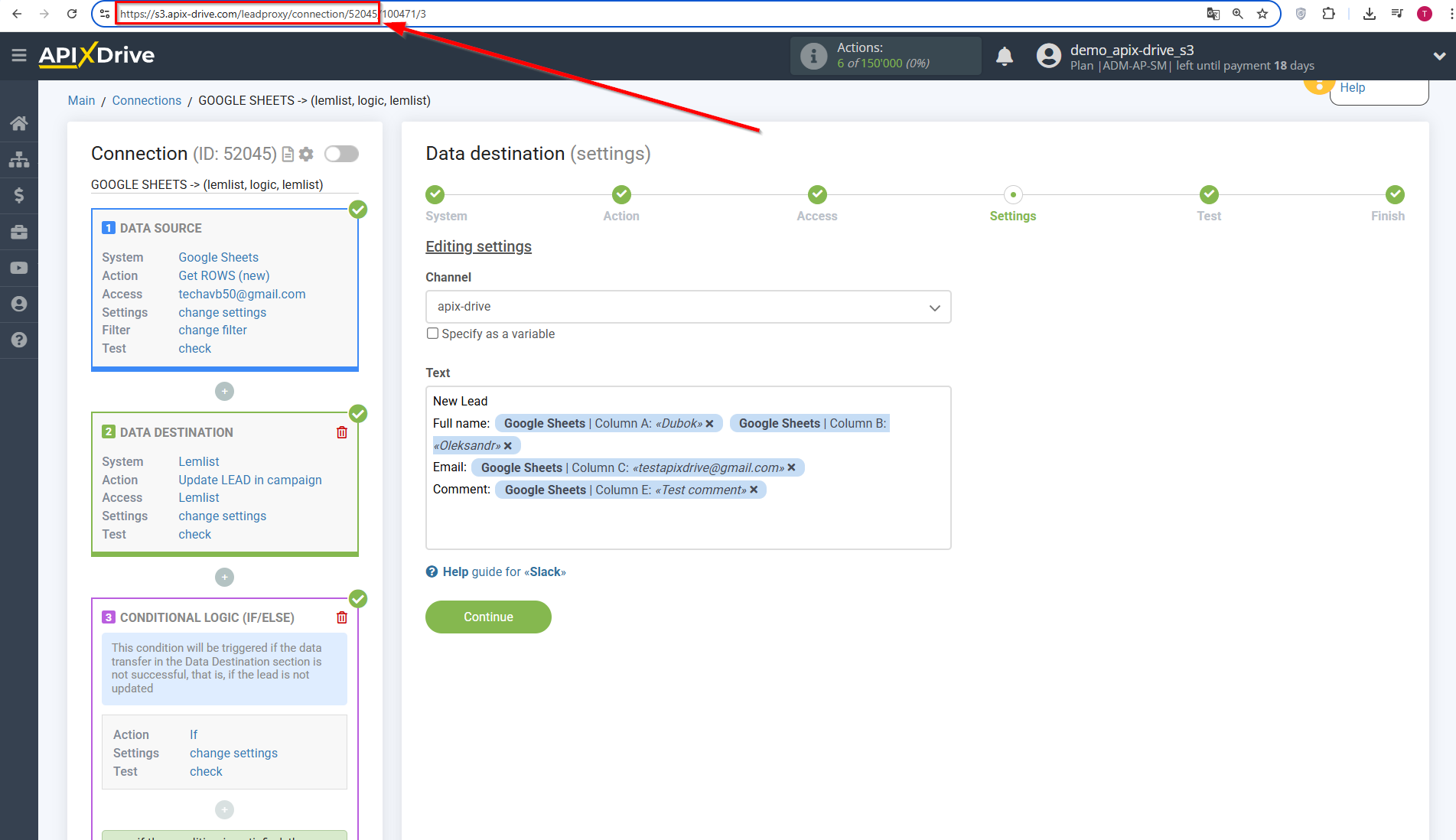Open the Help widget button
The width and height of the screenshot is (1456, 840).
1379,89
